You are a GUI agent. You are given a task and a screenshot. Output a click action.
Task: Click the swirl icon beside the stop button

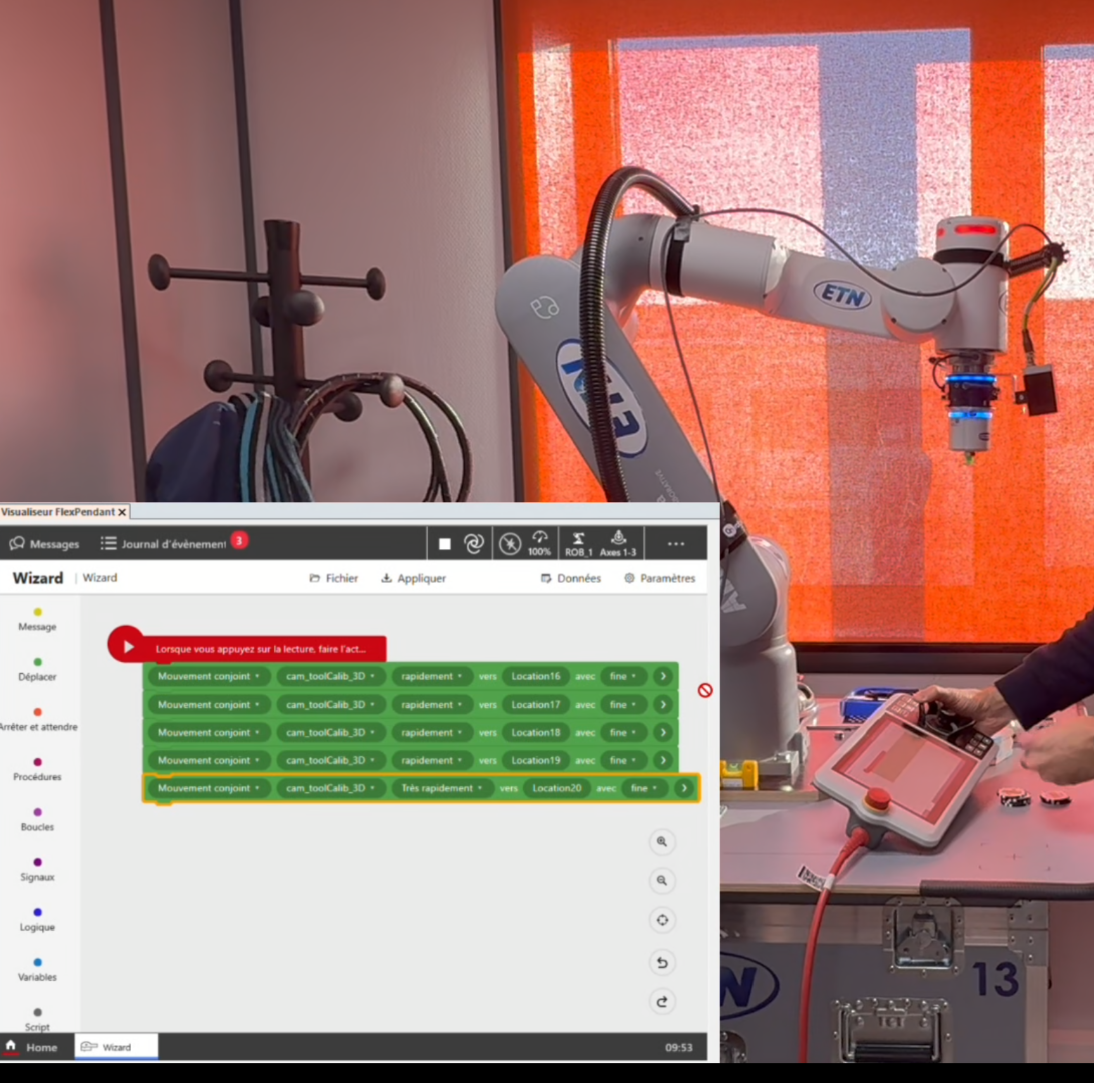pyautogui.click(x=474, y=543)
